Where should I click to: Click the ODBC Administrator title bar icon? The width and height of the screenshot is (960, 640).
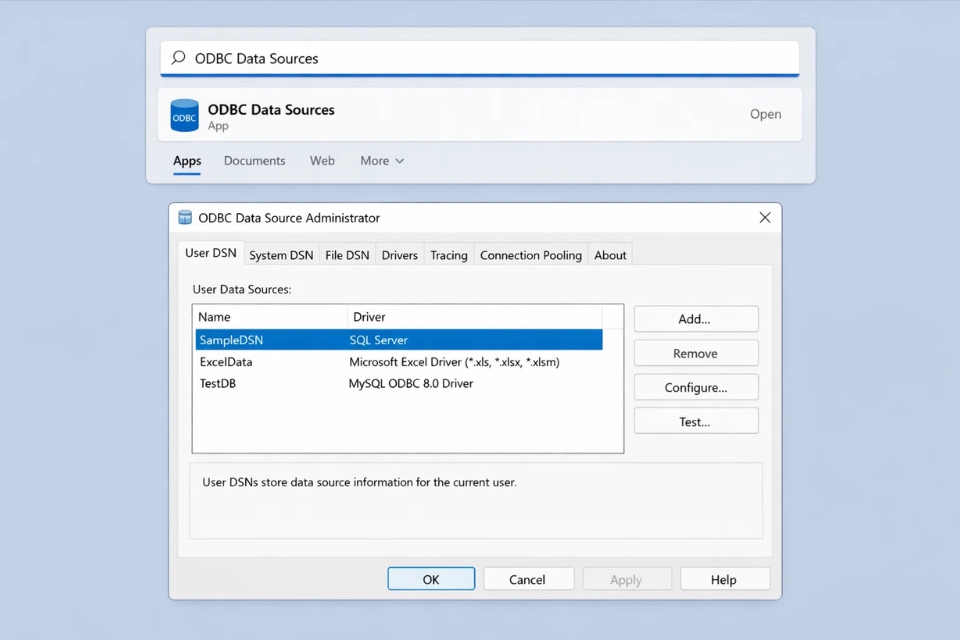[186, 217]
